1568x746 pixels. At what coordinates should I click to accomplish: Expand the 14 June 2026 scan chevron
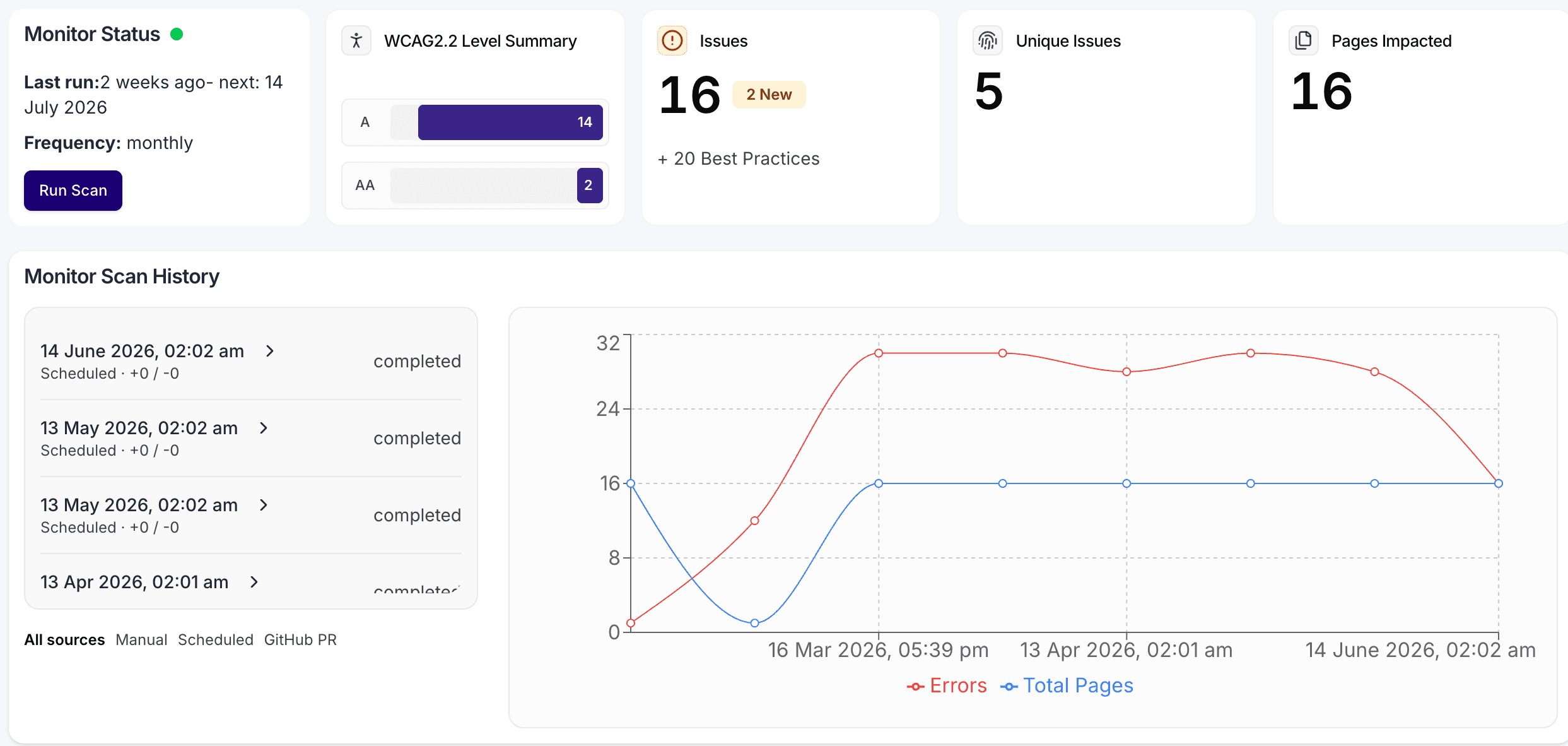[x=270, y=351]
